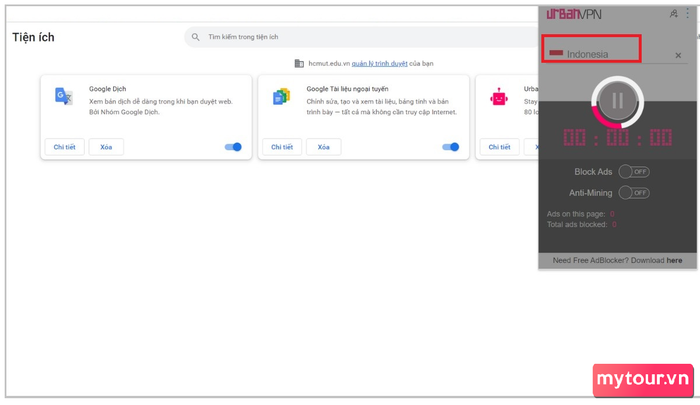
Task: Toggle the Anti-Mining switch
Action: (x=634, y=193)
